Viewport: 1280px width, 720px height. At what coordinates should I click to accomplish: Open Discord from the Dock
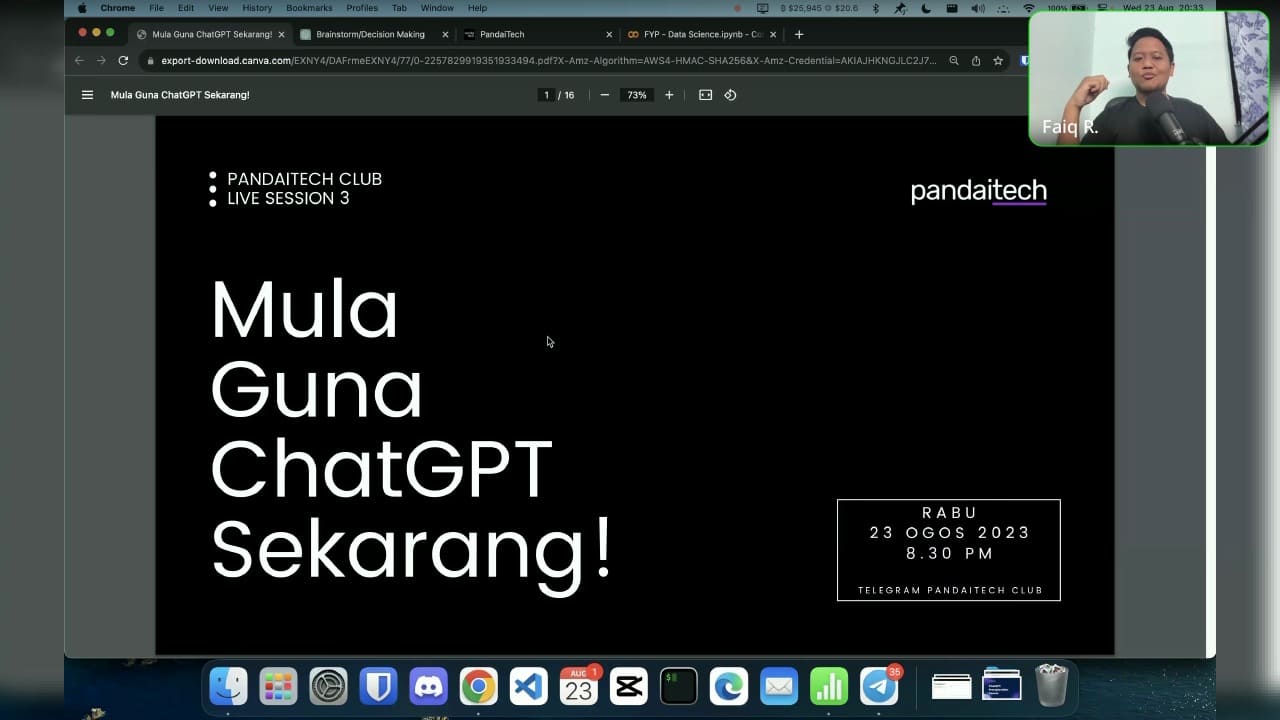[428, 686]
